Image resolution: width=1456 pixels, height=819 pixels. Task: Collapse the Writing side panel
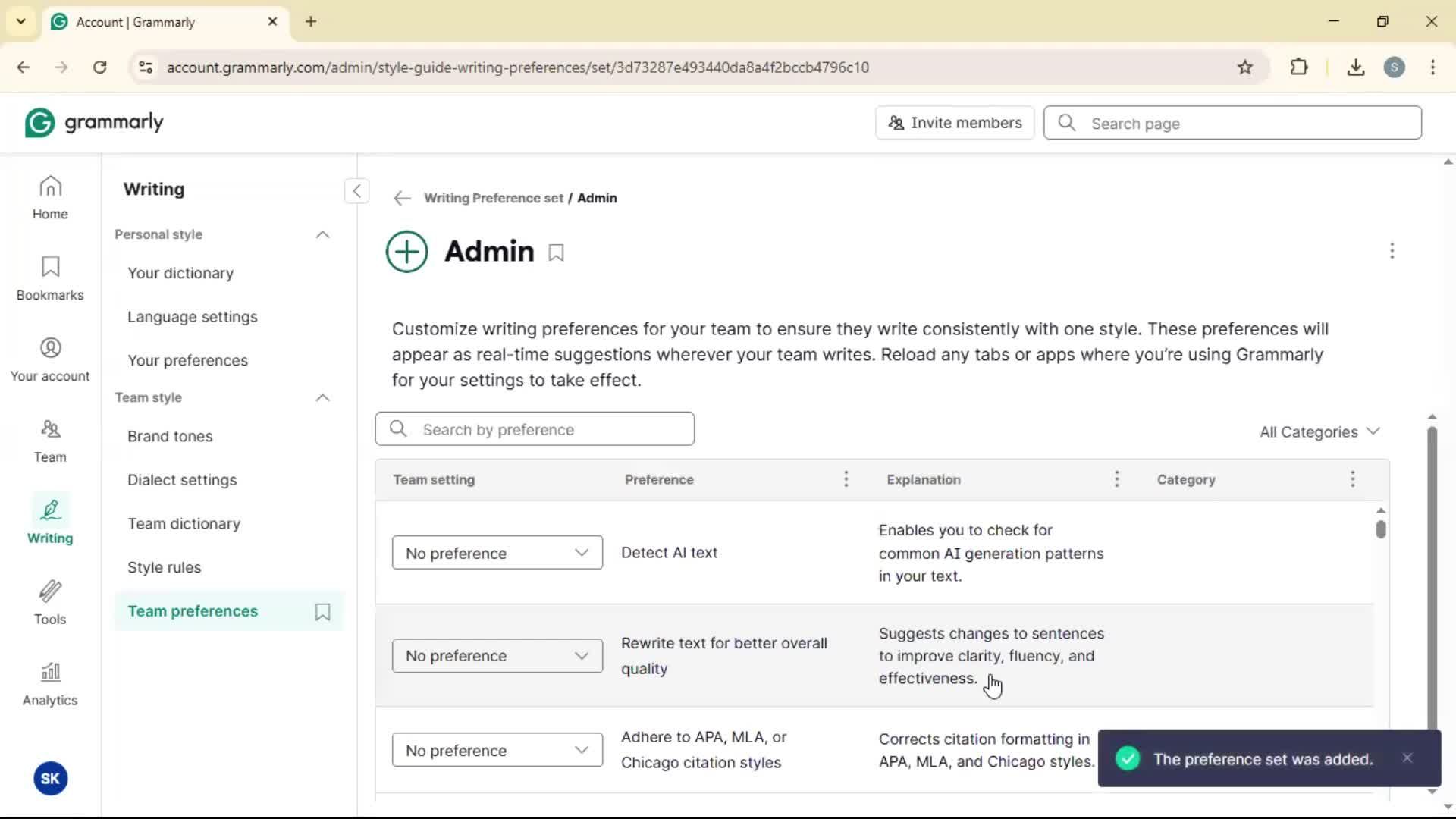(x=356, y=191)
